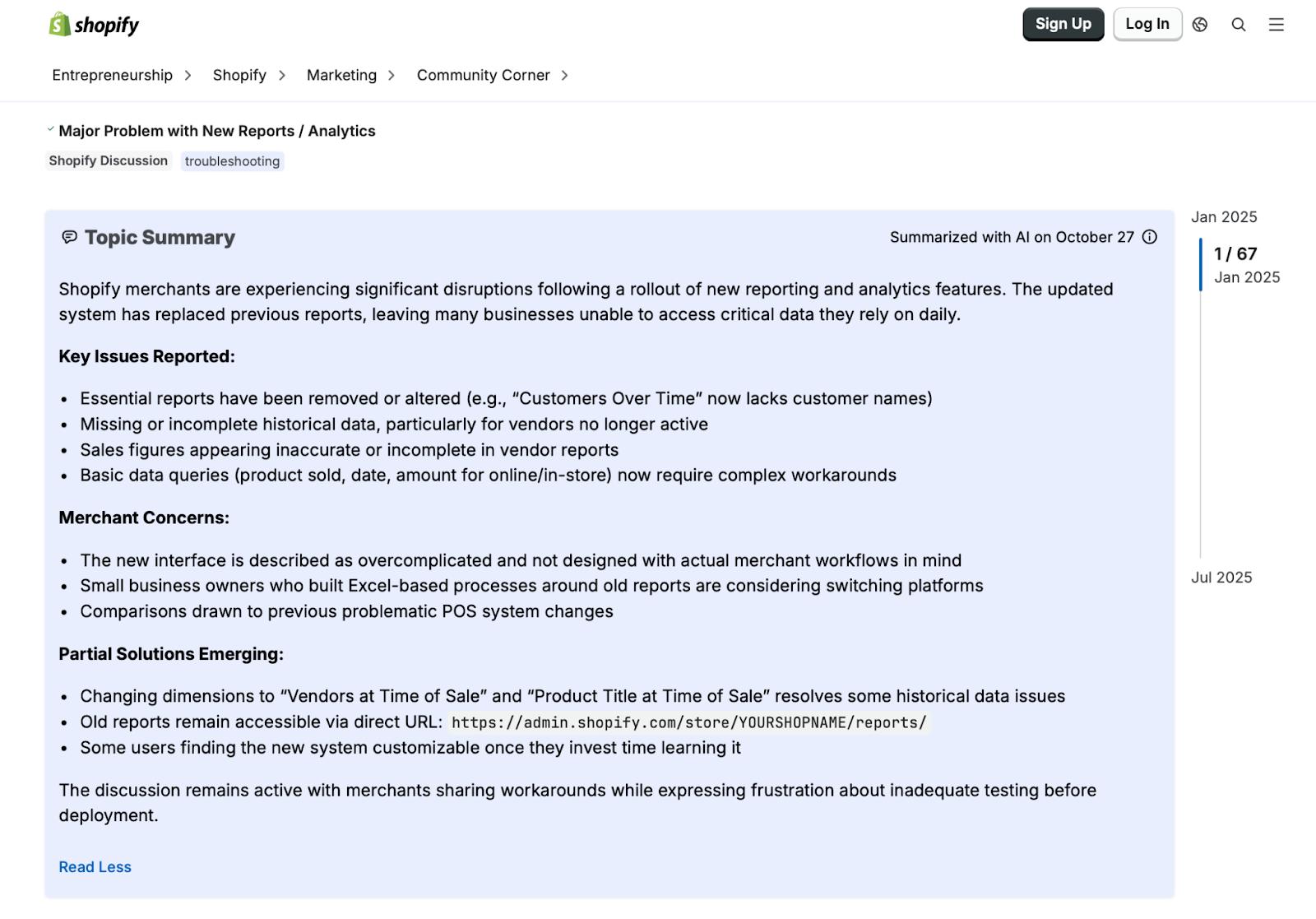Viewport: 1316px width, 919px height.
Task: Open the search with the magnifying glass icon
Action: coord(1238,25)
